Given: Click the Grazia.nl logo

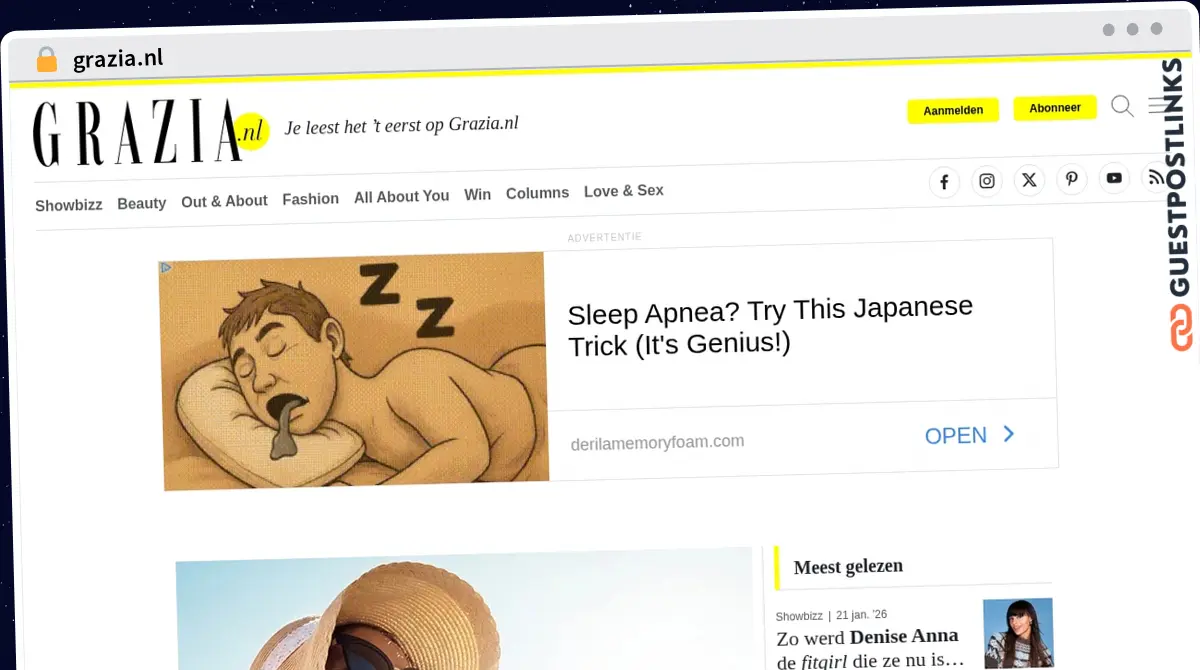Looking at the screenshot, I should [x=151, y=133].
